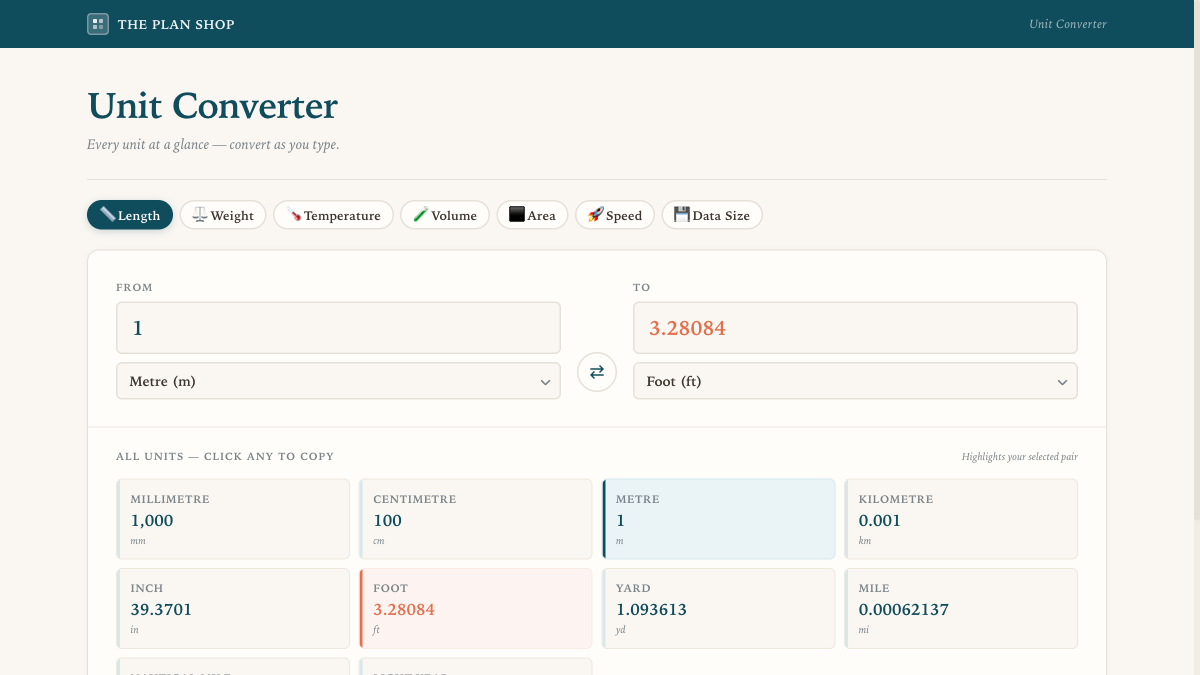The width and height of the screenshot is (1200, 675).
Task: Copy the Millimetre value card
Action: tap(233, 519)
